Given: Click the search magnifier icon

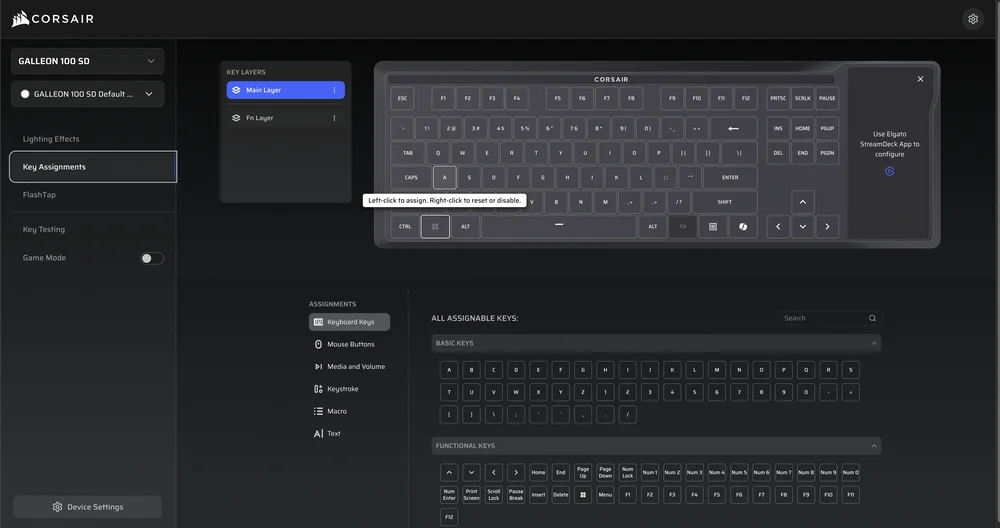Looking at the screenshot, I should point(872,318).
